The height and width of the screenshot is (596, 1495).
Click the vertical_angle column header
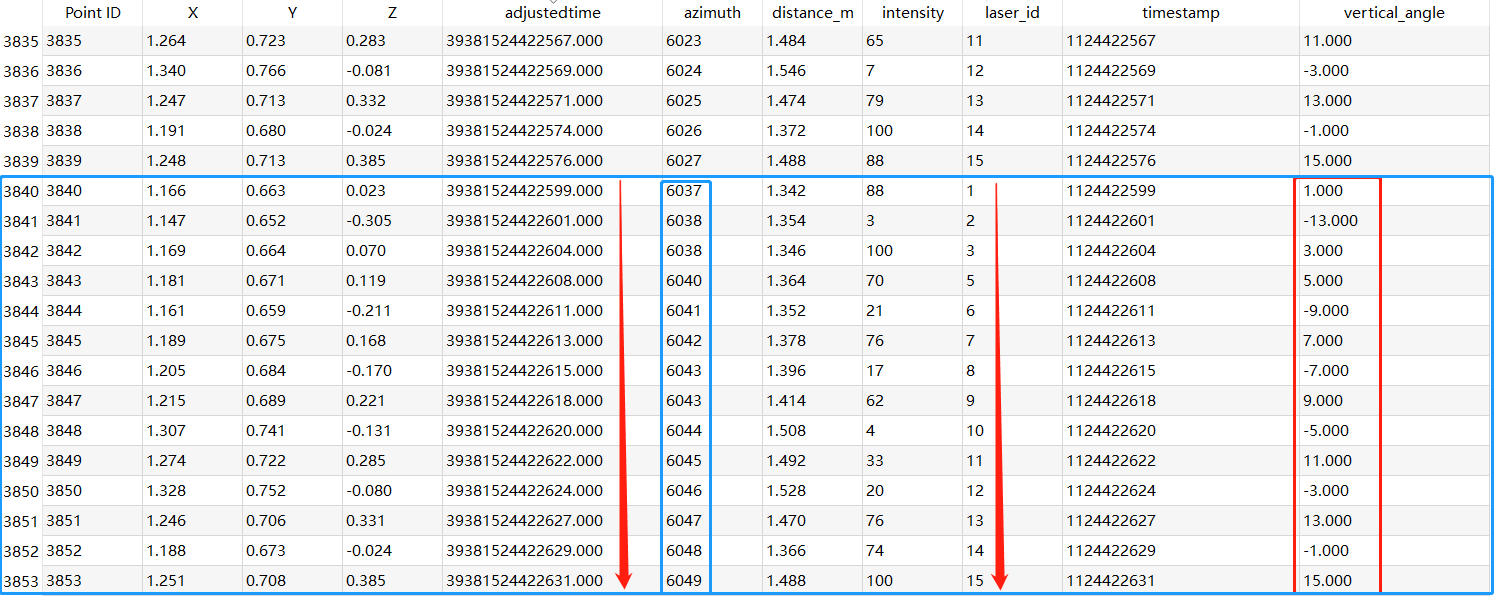1393,13
